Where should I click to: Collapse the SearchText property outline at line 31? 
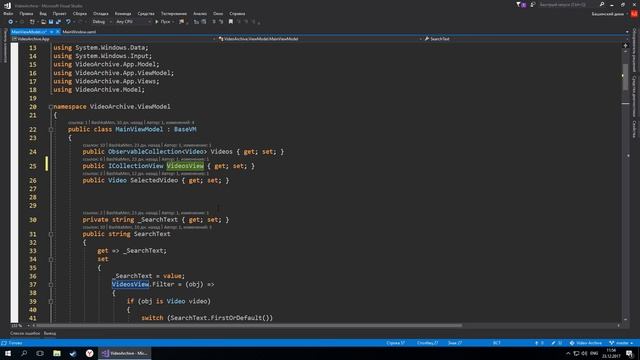click(x=51, y=234)
